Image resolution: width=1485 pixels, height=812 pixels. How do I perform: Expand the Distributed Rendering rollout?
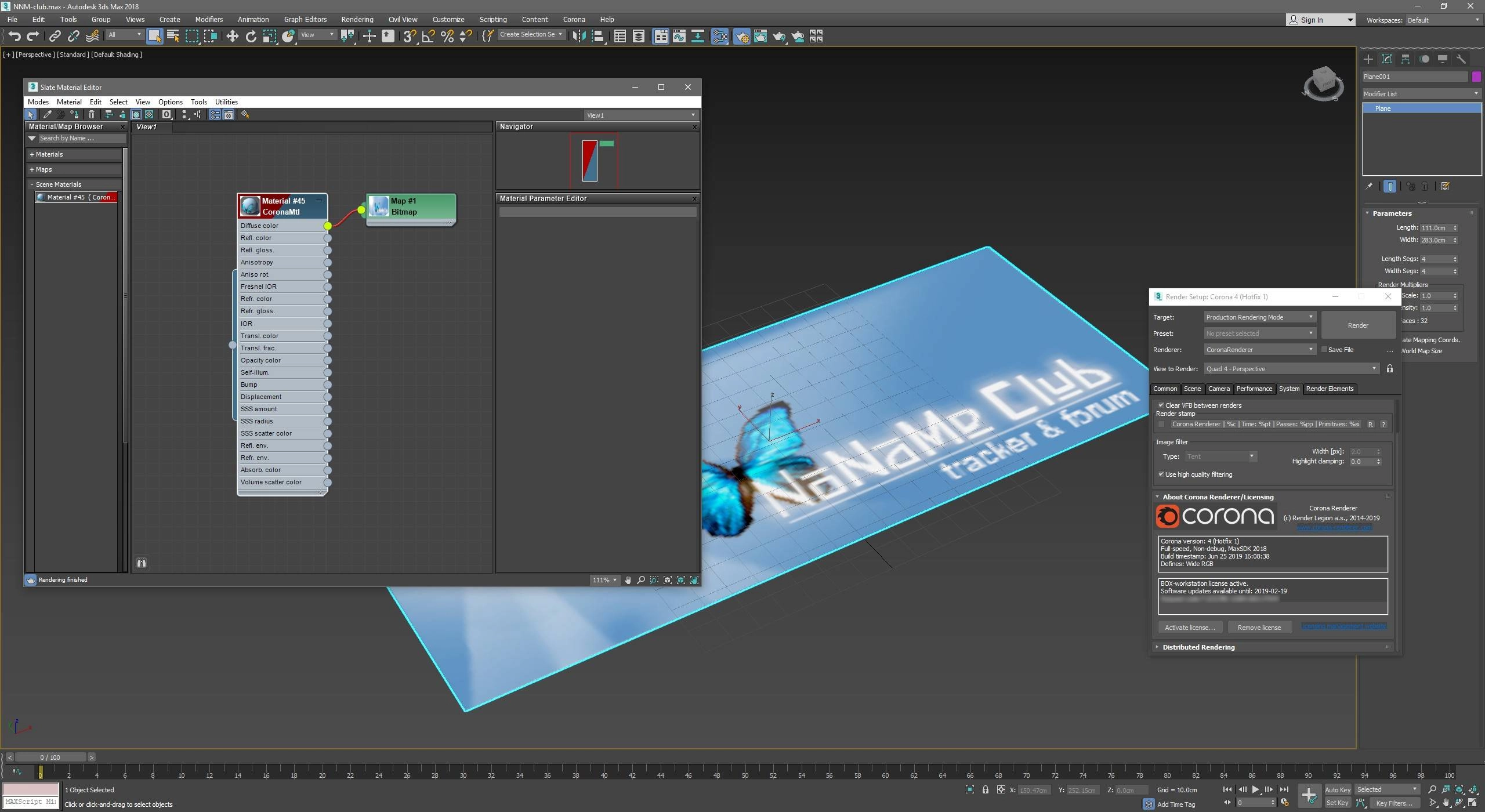[1273, 647]
